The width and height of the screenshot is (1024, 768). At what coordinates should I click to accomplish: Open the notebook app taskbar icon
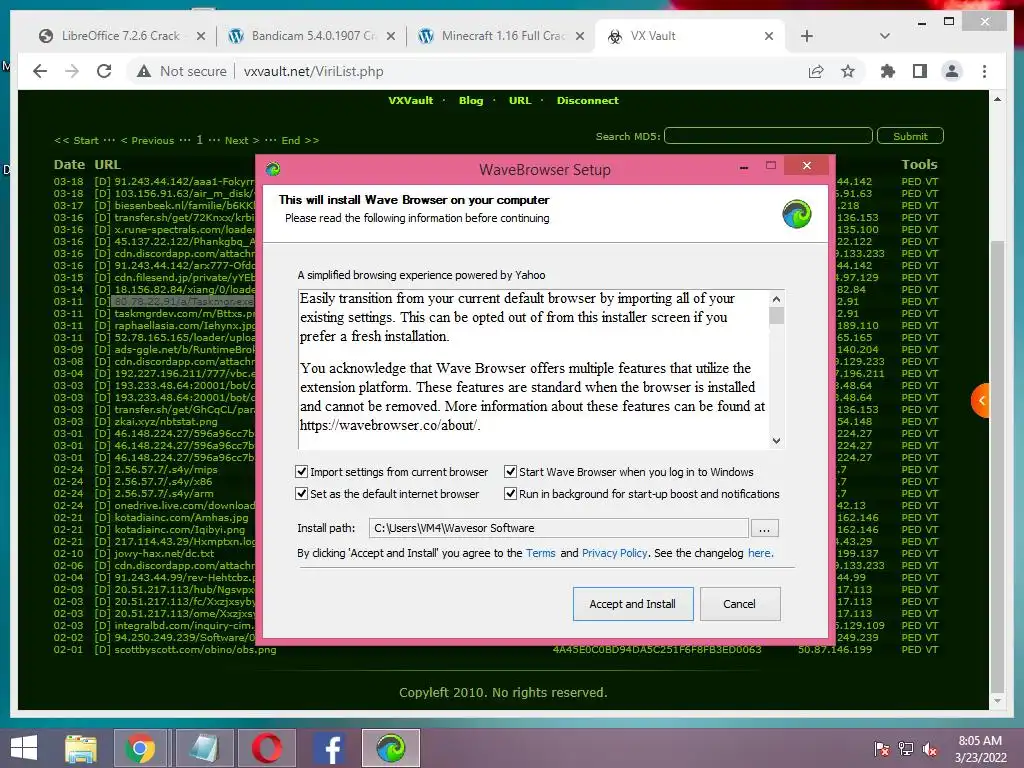[x=204, y=748]
